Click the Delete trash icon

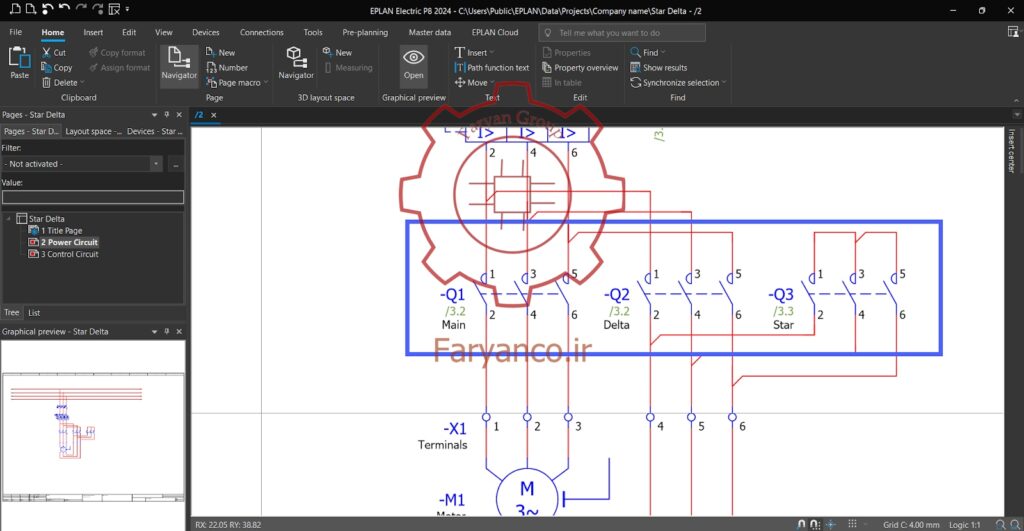(46, 82)
